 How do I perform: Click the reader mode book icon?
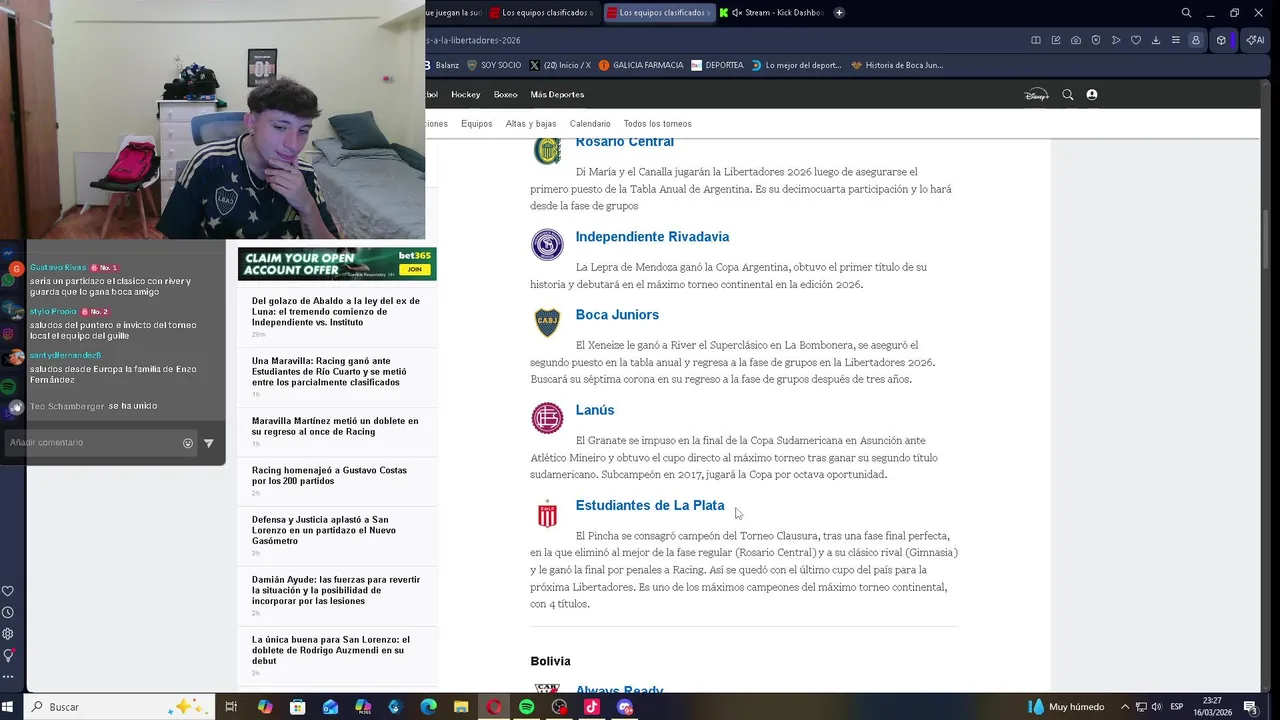click(x=1036, y=40)
